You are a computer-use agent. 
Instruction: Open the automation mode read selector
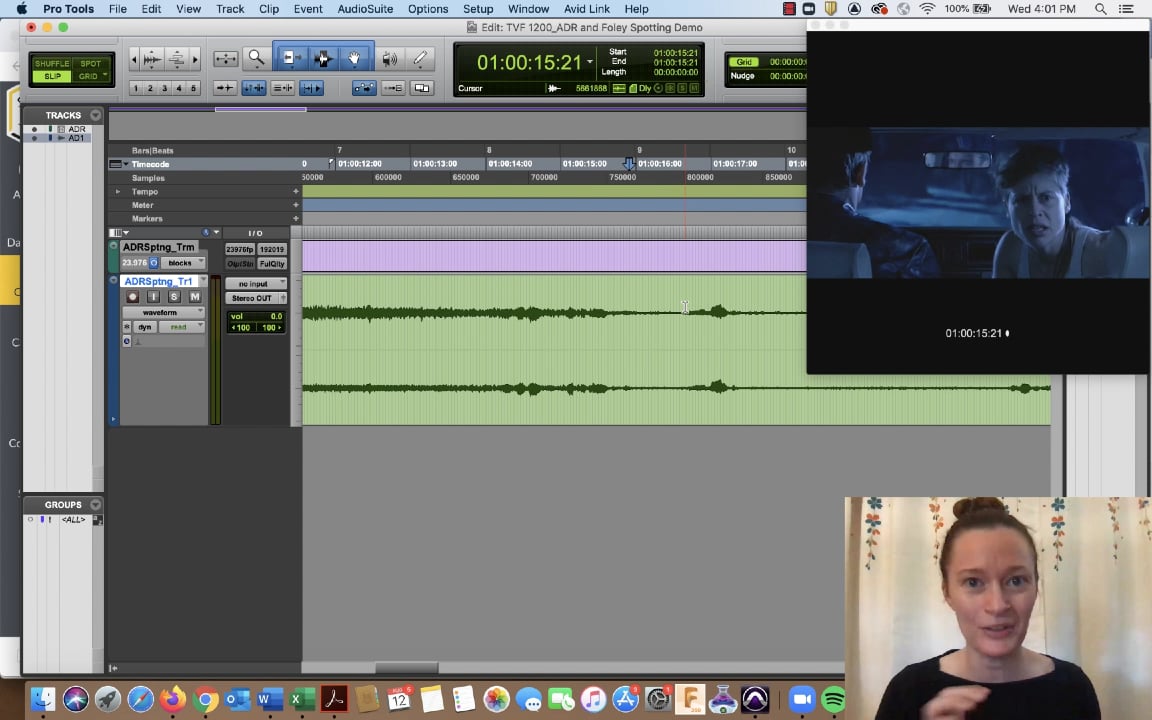182,327
